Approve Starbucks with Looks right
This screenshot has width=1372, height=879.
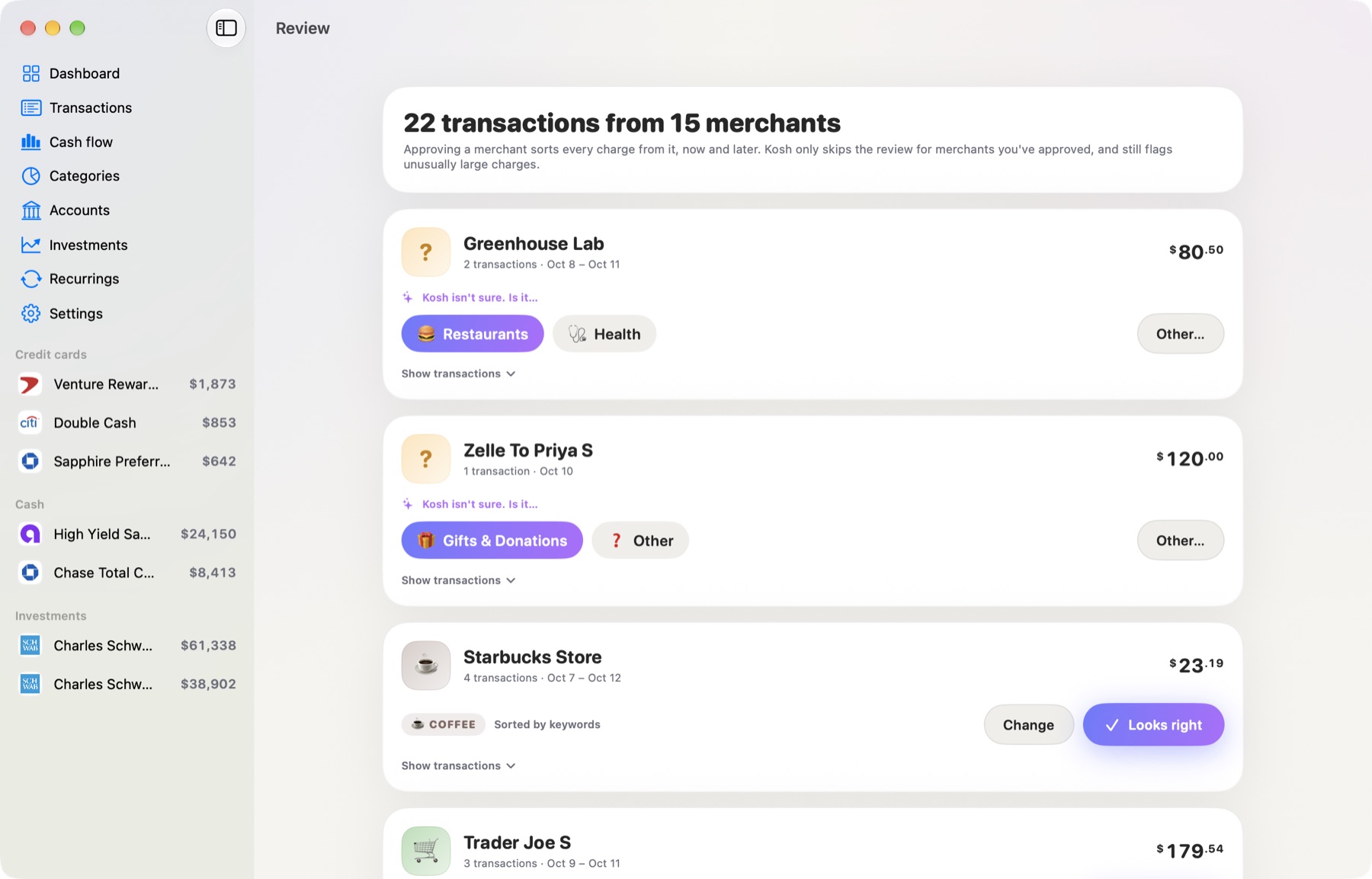pyautogui.click(x=1154, y=725)
